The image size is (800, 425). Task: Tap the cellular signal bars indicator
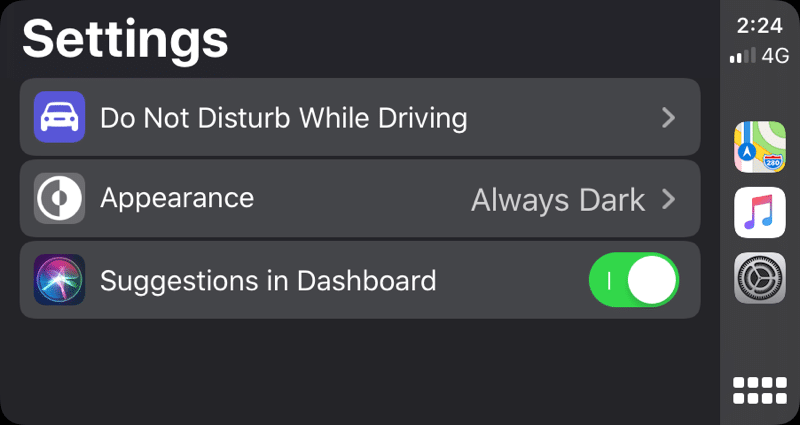742,57
